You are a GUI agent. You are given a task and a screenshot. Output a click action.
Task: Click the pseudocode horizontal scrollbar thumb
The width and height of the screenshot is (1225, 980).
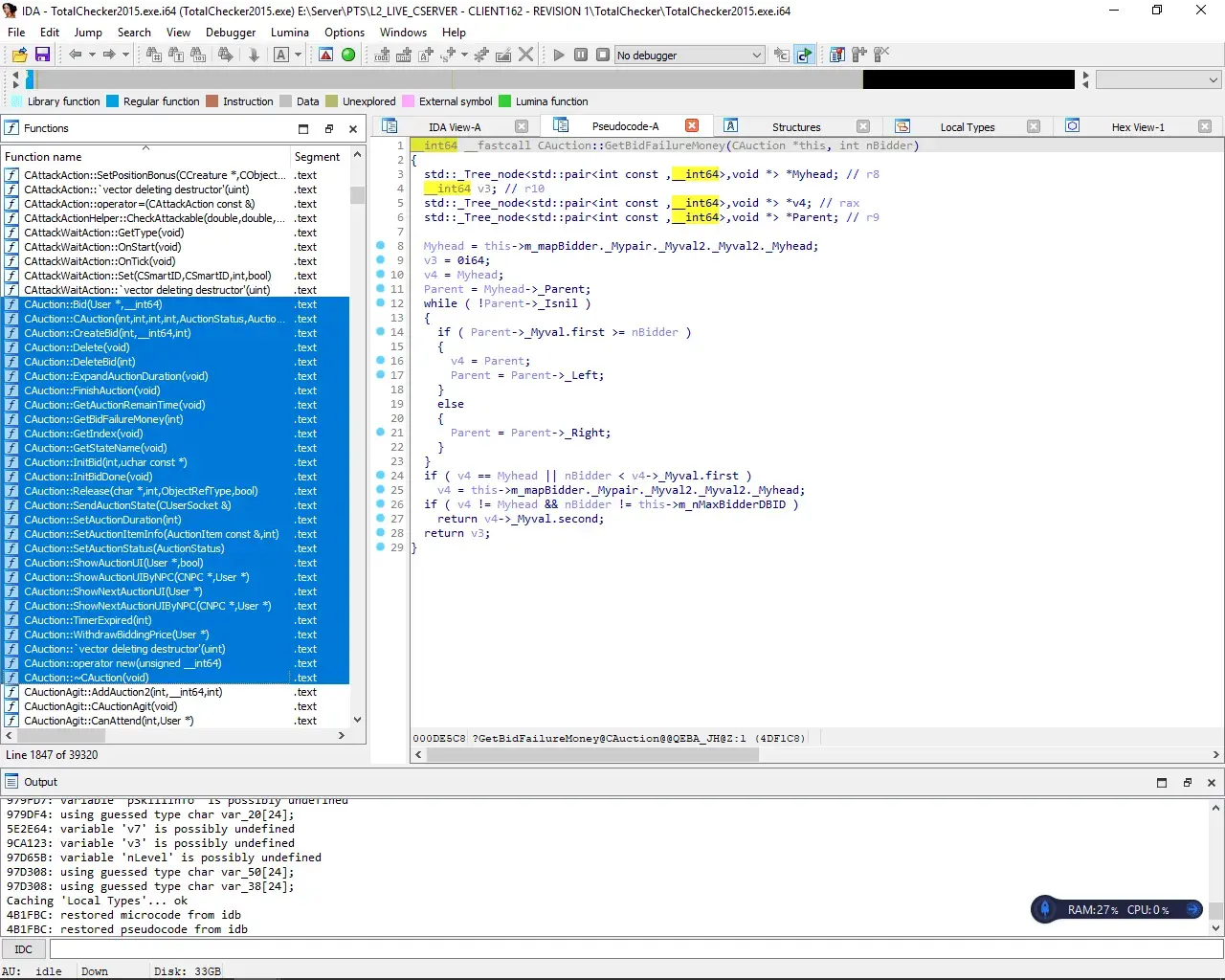click(x=593, y=754)
